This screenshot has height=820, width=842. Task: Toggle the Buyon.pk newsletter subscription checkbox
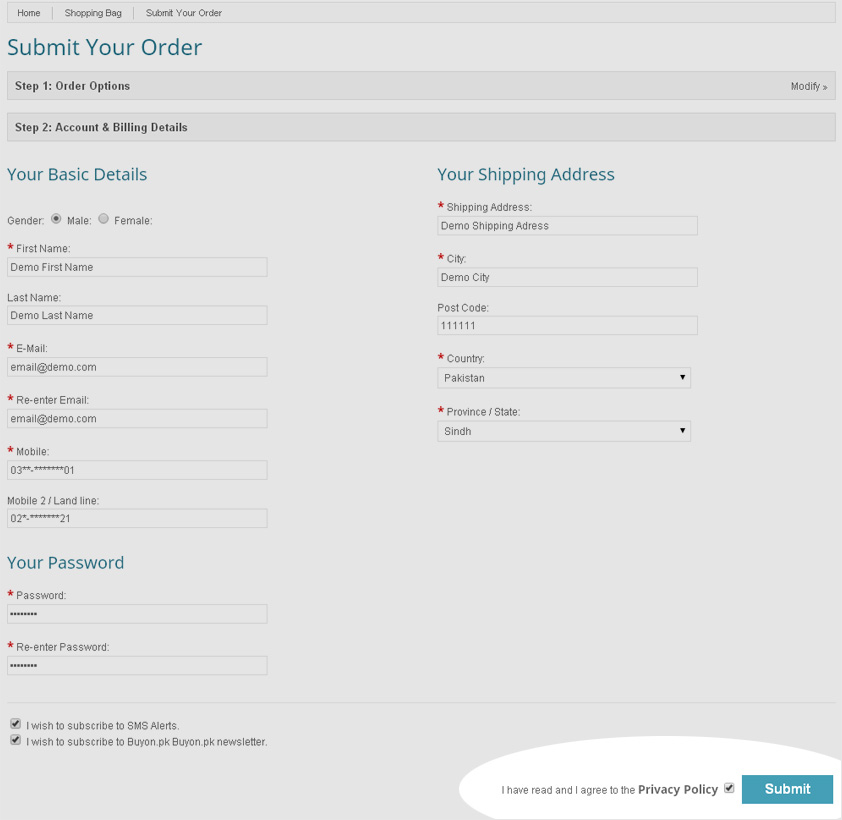(16, 740)
